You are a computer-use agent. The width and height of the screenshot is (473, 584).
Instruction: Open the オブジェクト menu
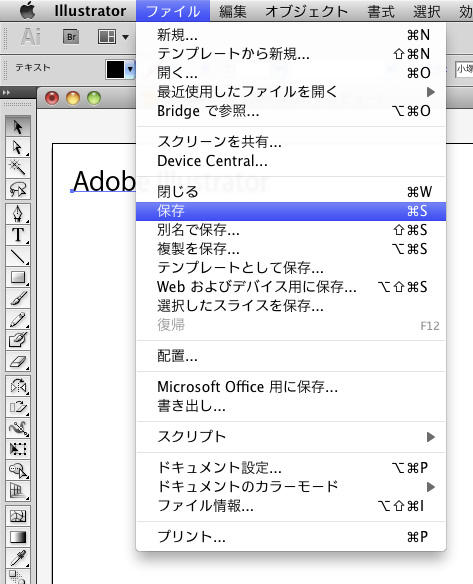[x=306, y=11]
